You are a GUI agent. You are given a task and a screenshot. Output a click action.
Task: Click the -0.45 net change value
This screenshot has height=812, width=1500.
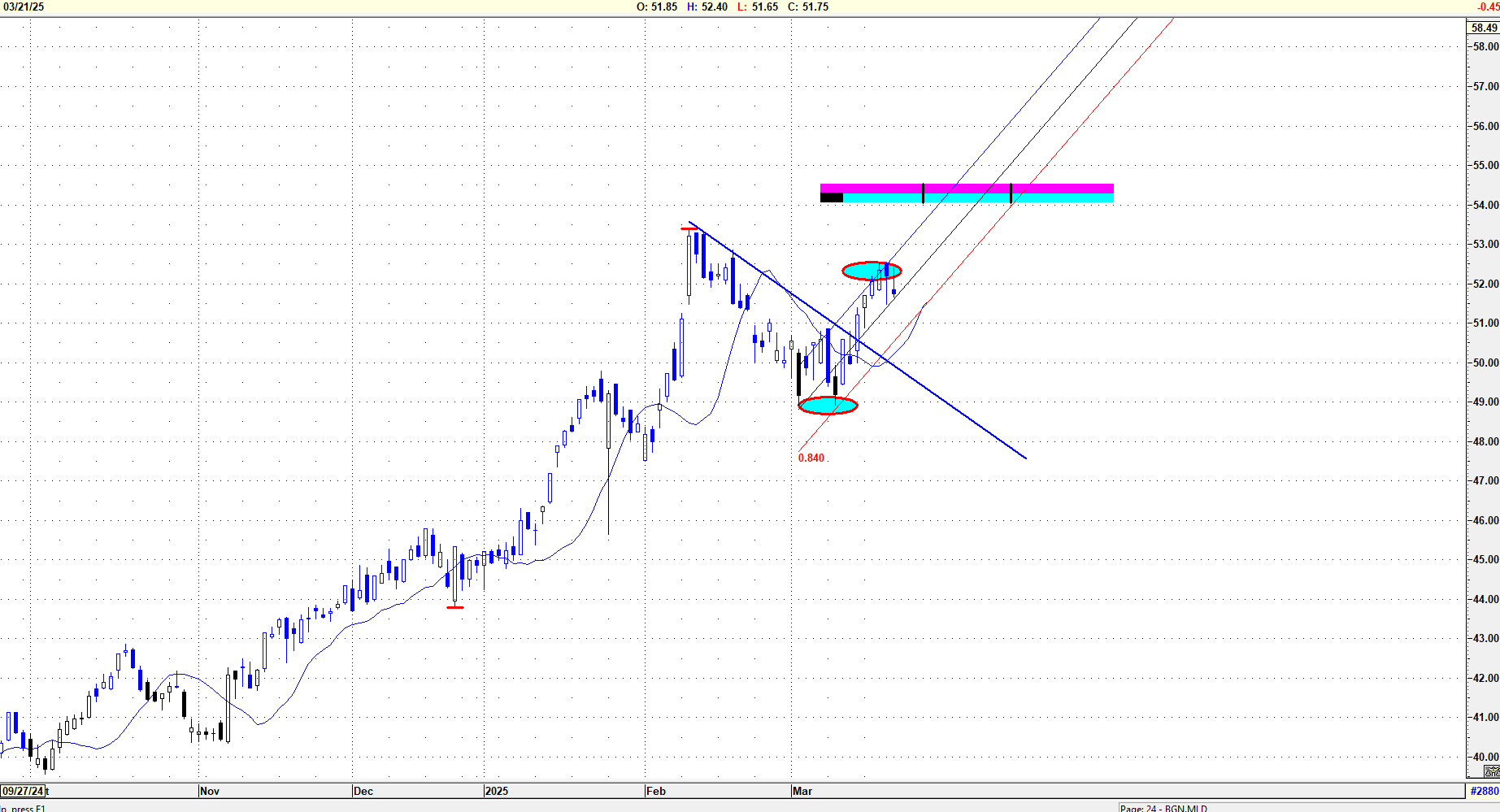[1488, 7]
